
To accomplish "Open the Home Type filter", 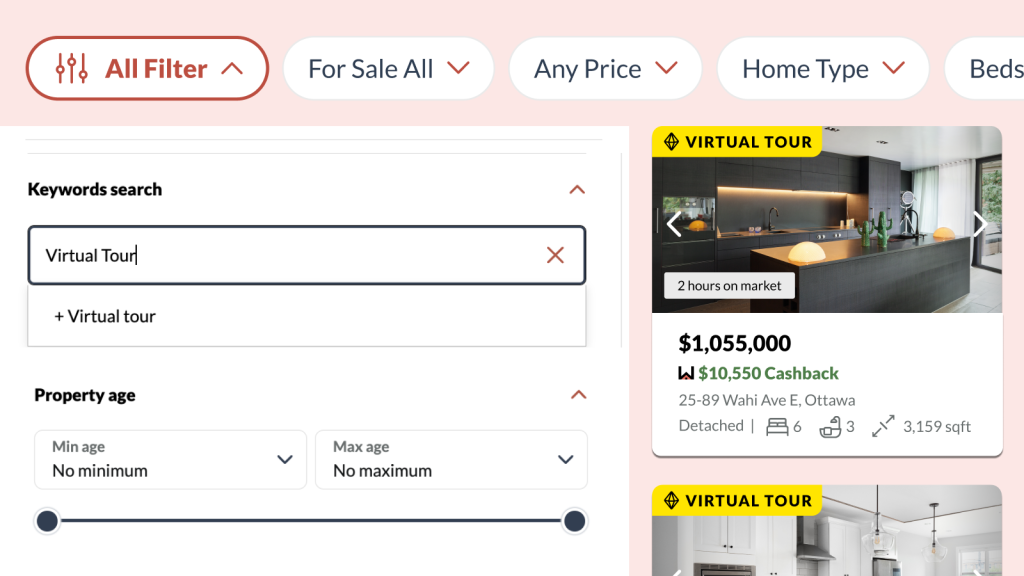I will (x=822, y=68).
